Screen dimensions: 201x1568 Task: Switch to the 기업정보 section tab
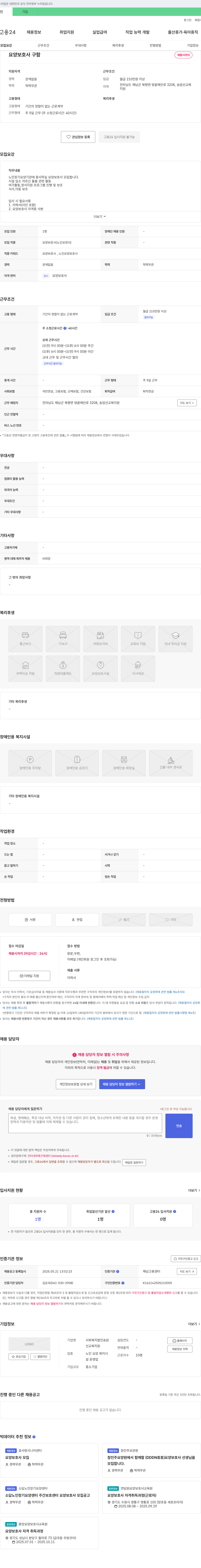(192, 46)
